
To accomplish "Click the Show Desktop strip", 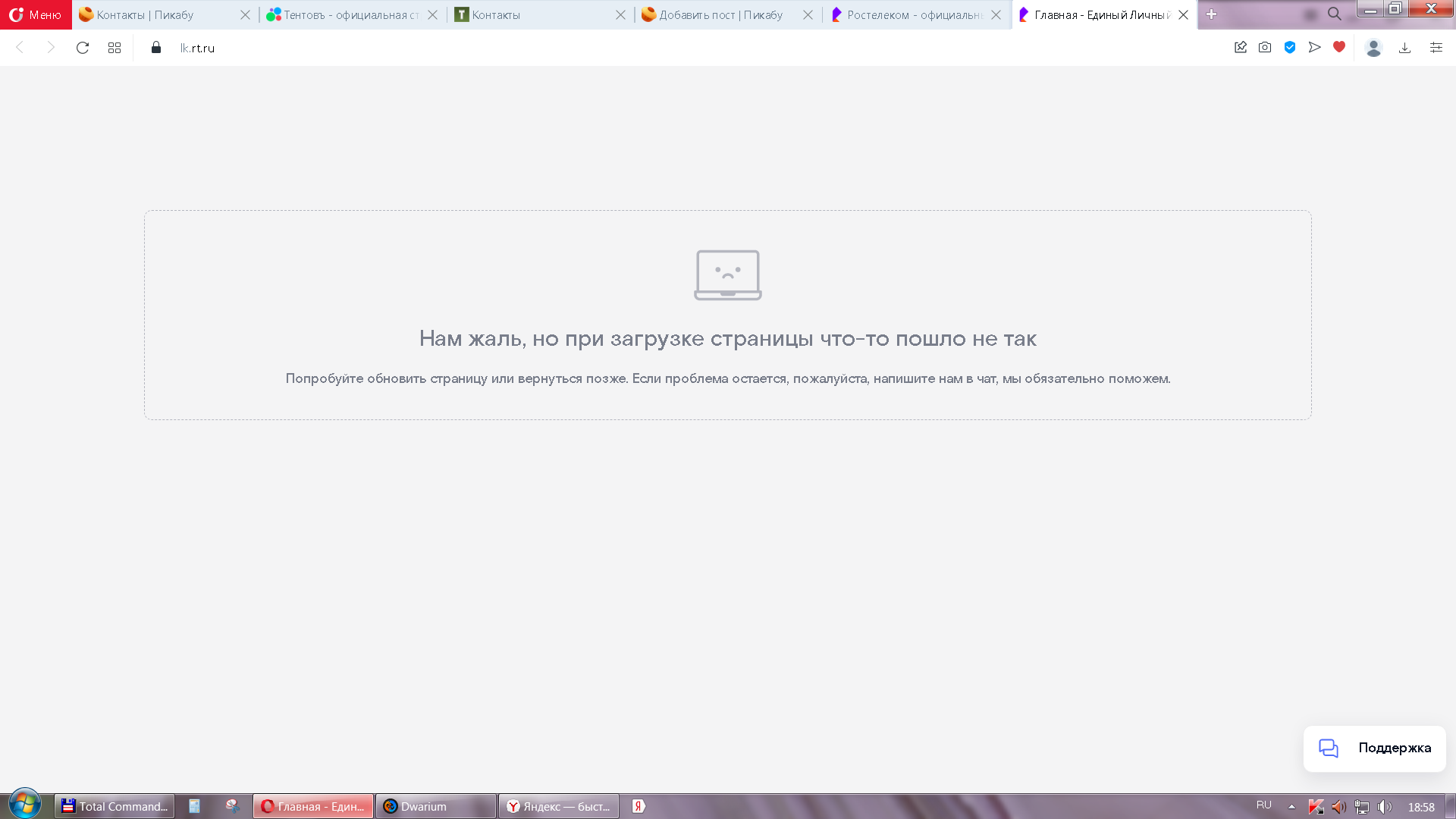I will 1450,806.
